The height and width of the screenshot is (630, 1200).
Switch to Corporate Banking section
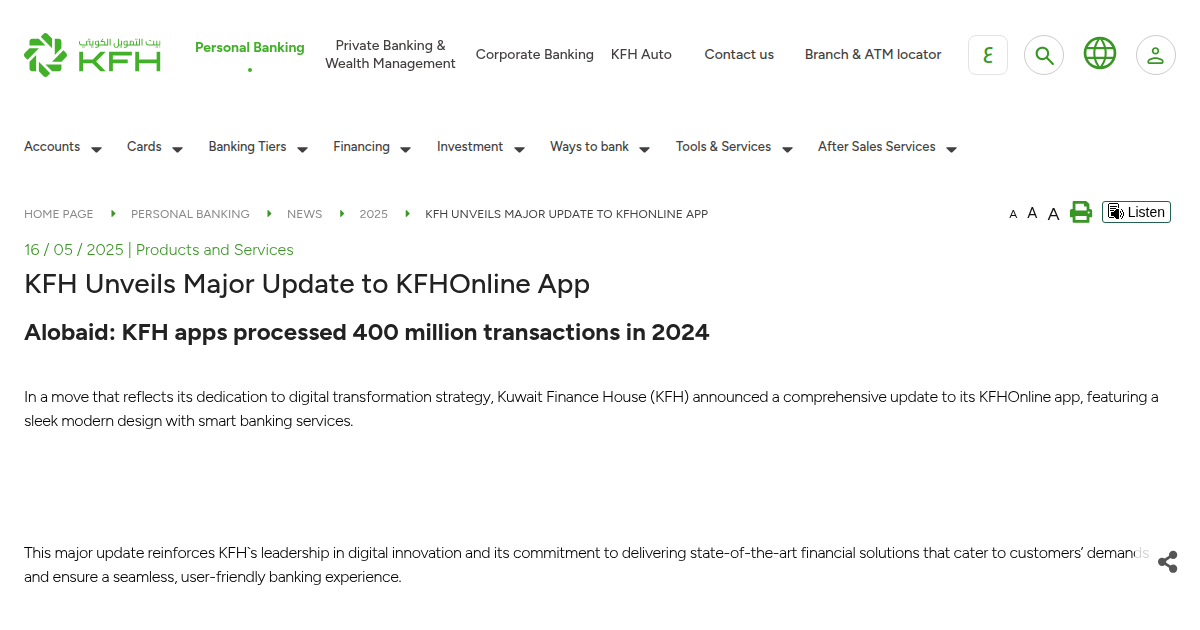coord(534,54)
